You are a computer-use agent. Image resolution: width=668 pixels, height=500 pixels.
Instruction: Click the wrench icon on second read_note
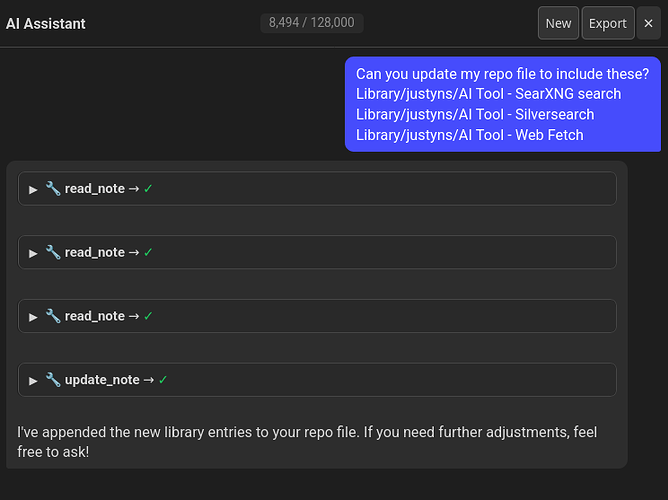pos(53,252)
